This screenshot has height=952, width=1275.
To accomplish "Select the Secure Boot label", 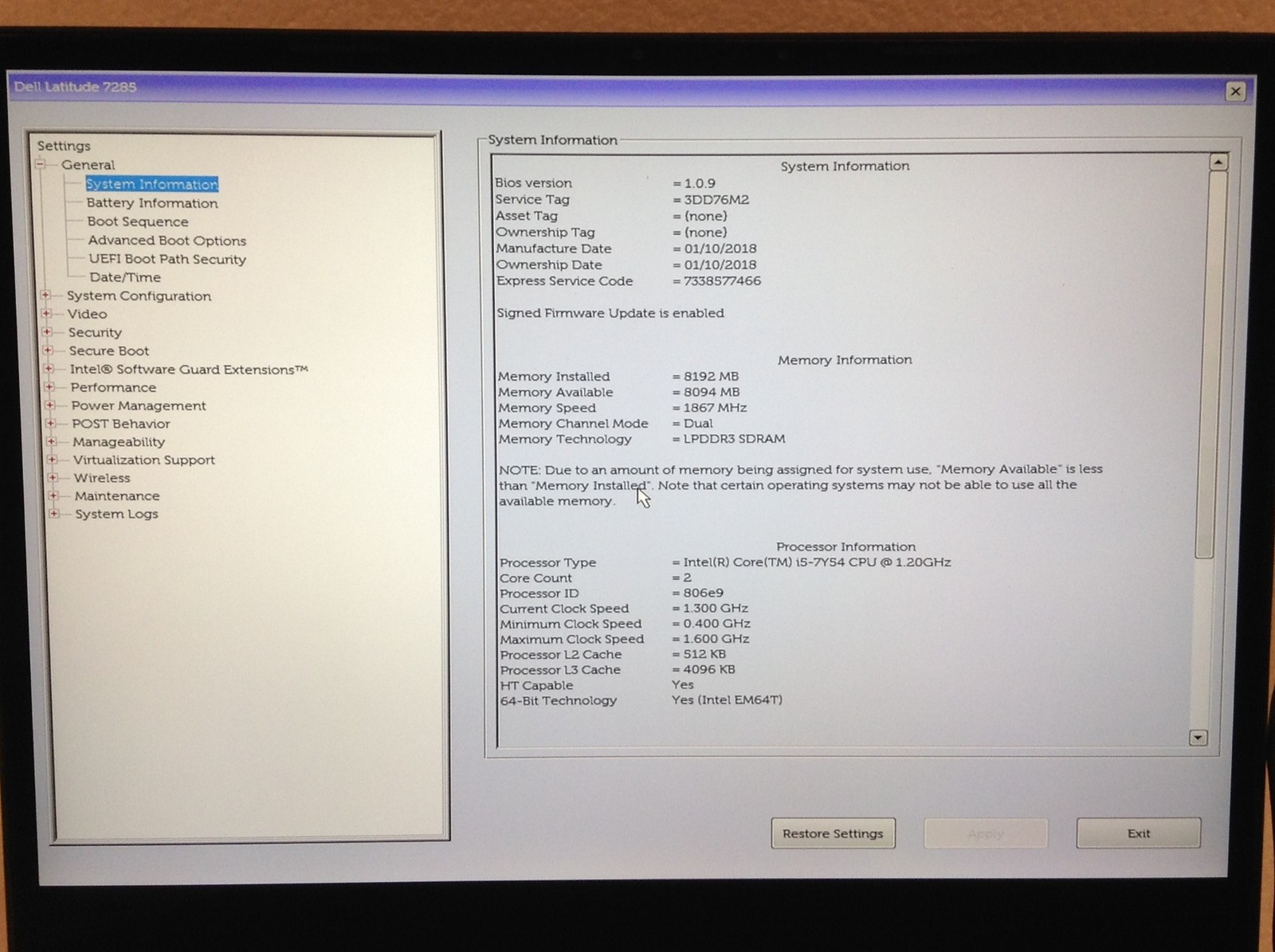I will pos(109,351).
